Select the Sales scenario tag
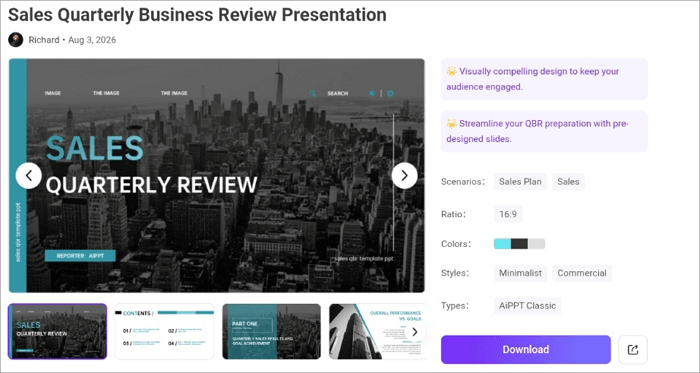The width and height of the screenshot is (700, 373). [x=568, y=182]
